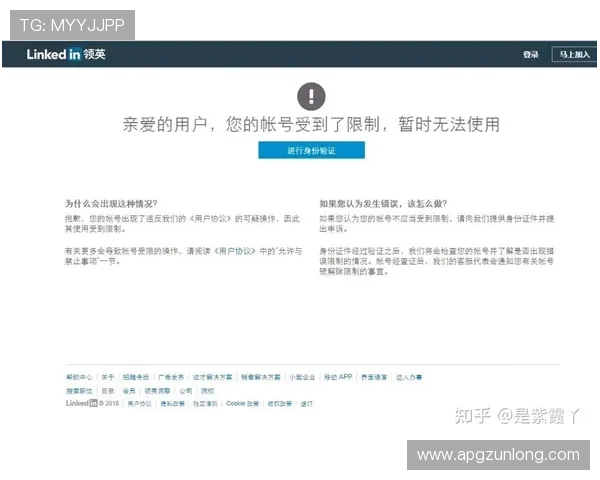Click the 进行身份验证 blue button
The width and height of the screenshot is (600, 480).
311,150
